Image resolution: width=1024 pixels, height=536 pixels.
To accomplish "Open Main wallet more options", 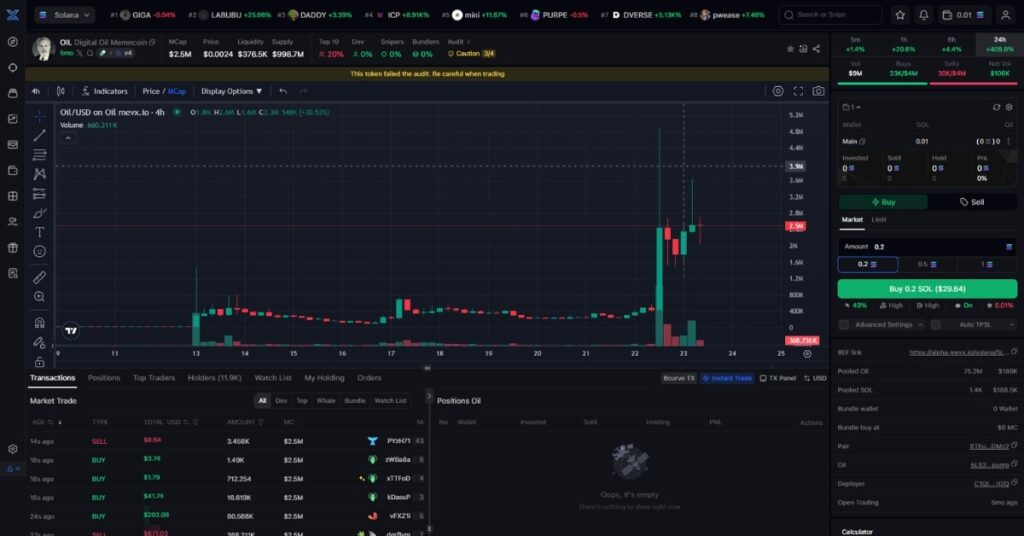I will (1009, 142).
